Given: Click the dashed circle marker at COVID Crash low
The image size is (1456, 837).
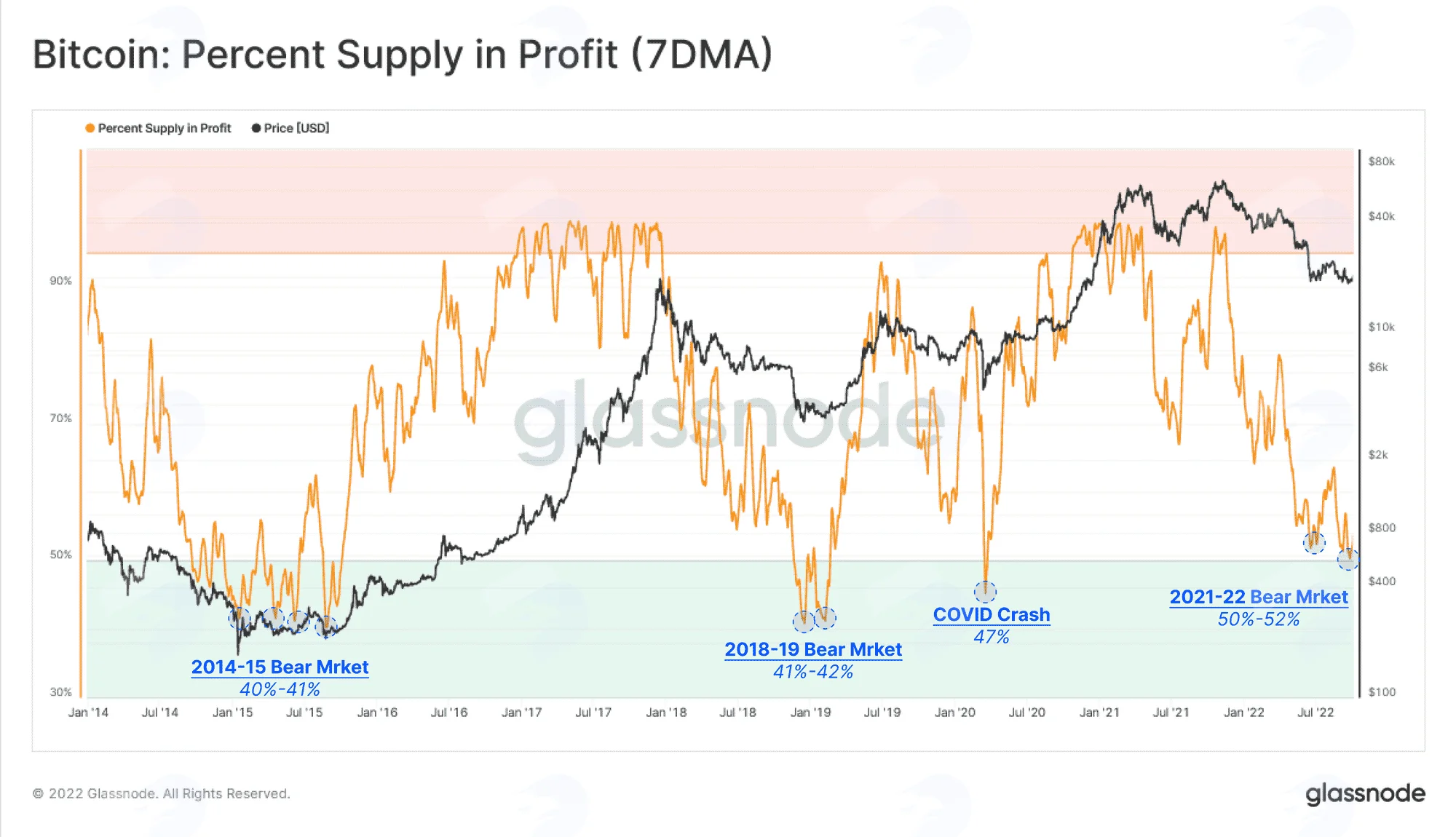Looking at the screenshot, I should 985,591.
